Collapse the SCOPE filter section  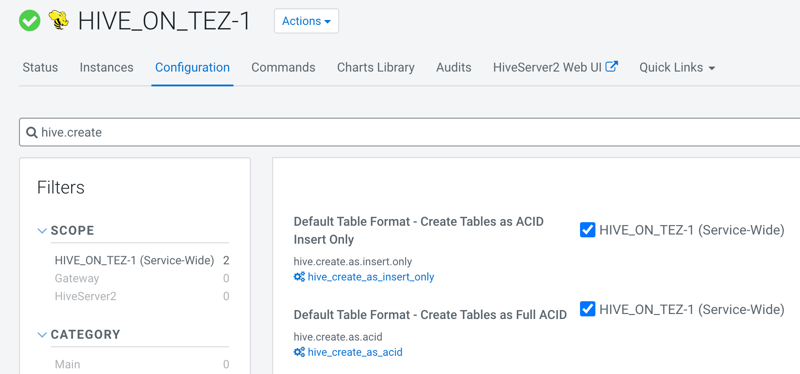(x=42, y=231)
